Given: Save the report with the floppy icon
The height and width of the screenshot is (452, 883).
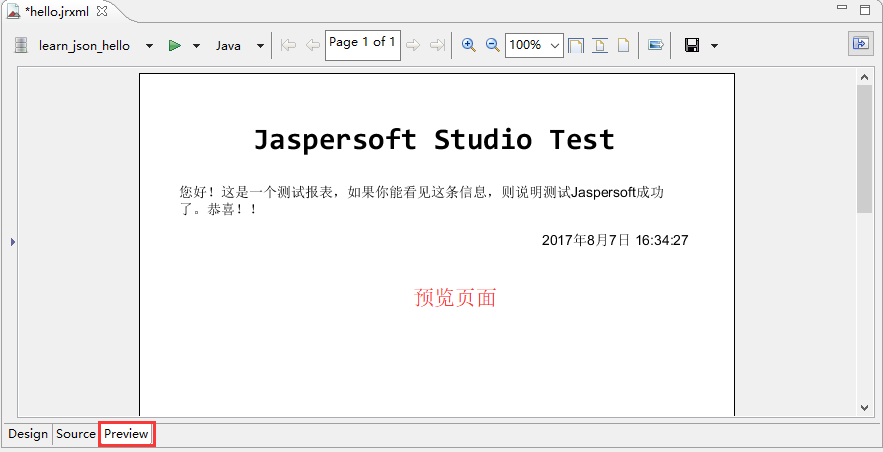Looking at the screenshot, I should [692, 45].
